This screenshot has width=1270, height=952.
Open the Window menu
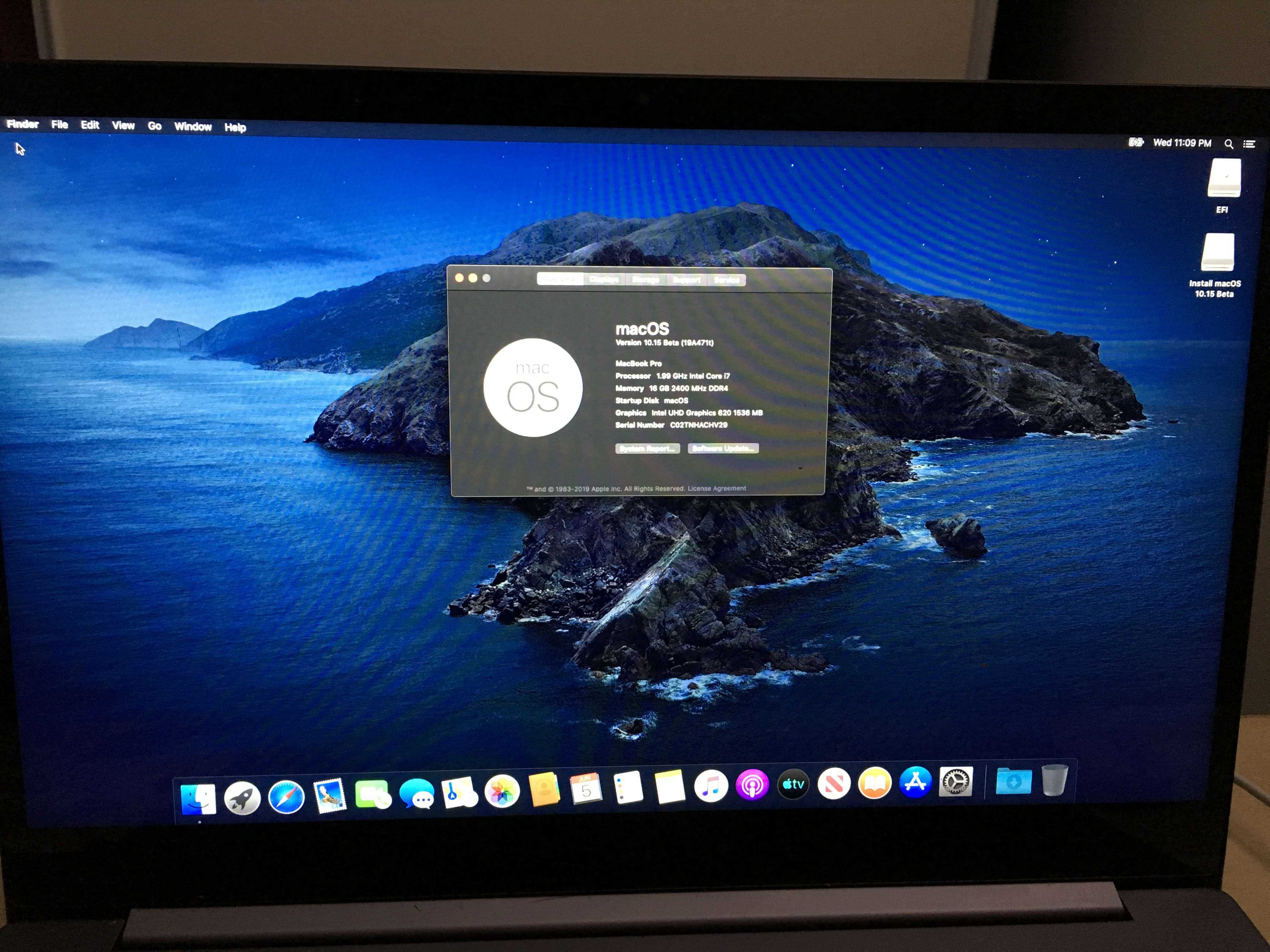point(193,127)
